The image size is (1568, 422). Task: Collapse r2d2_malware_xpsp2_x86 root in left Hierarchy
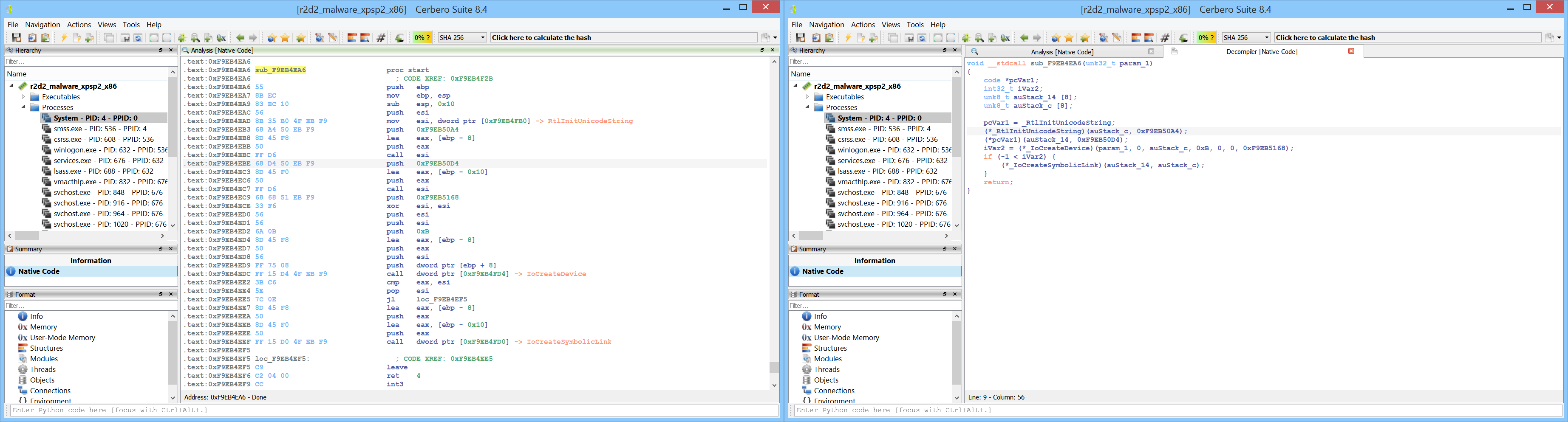[11, 86]
